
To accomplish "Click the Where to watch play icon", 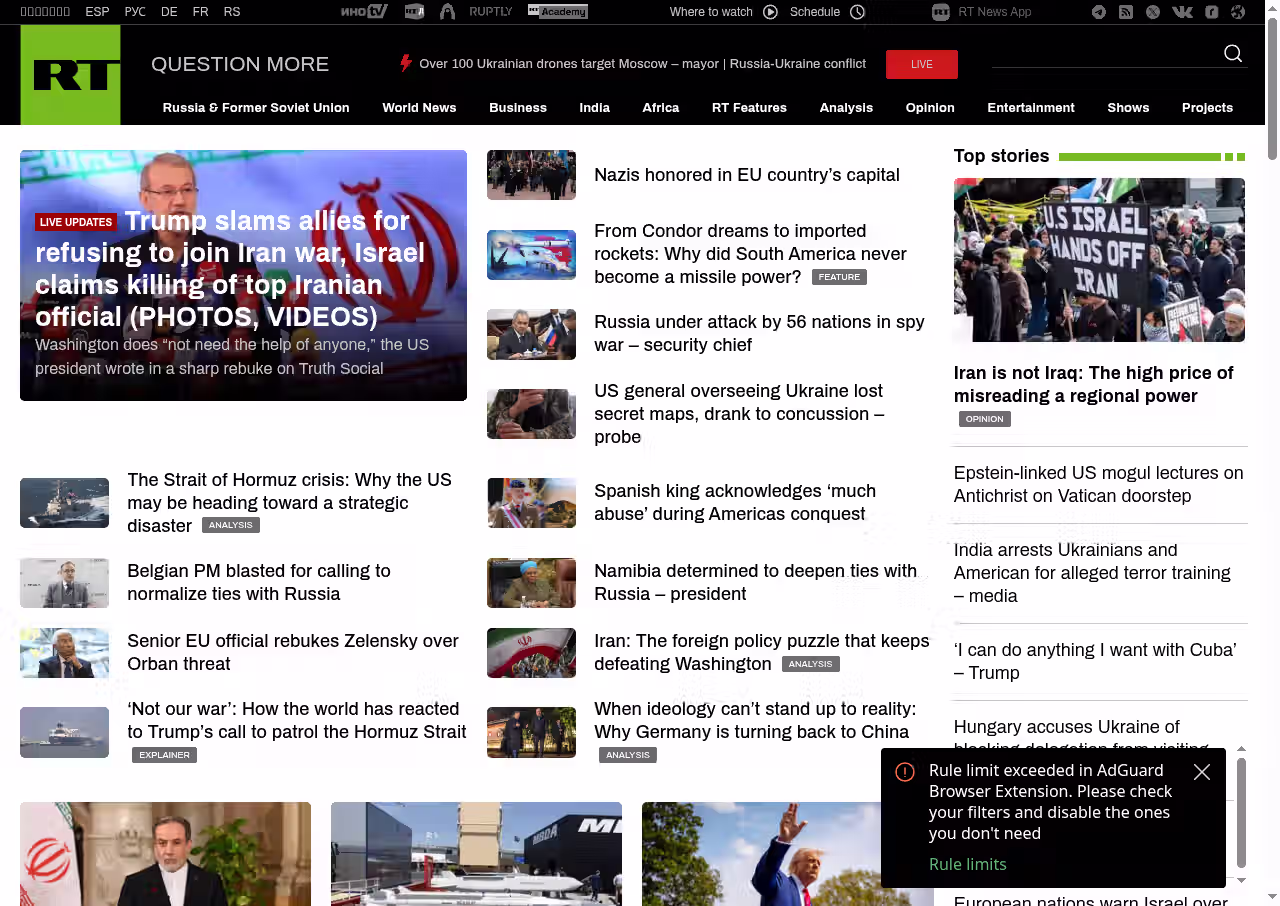I will 770,12.
